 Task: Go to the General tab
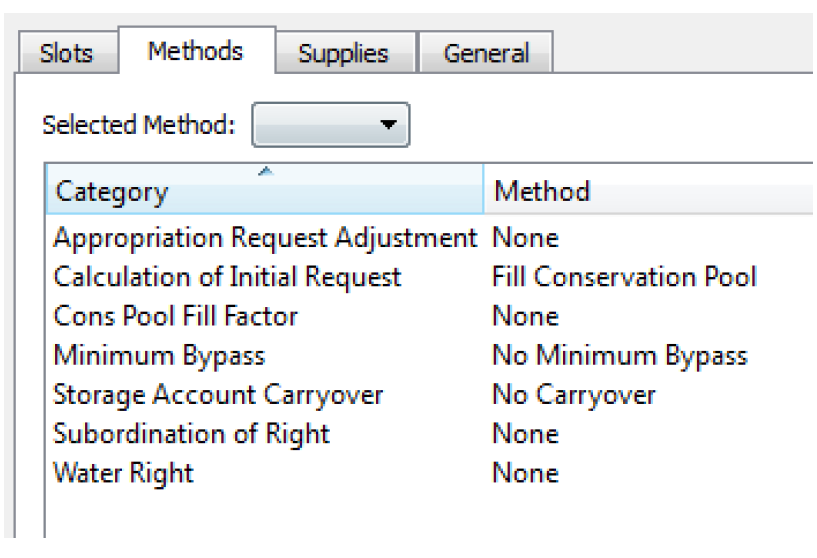coord(485,53)
